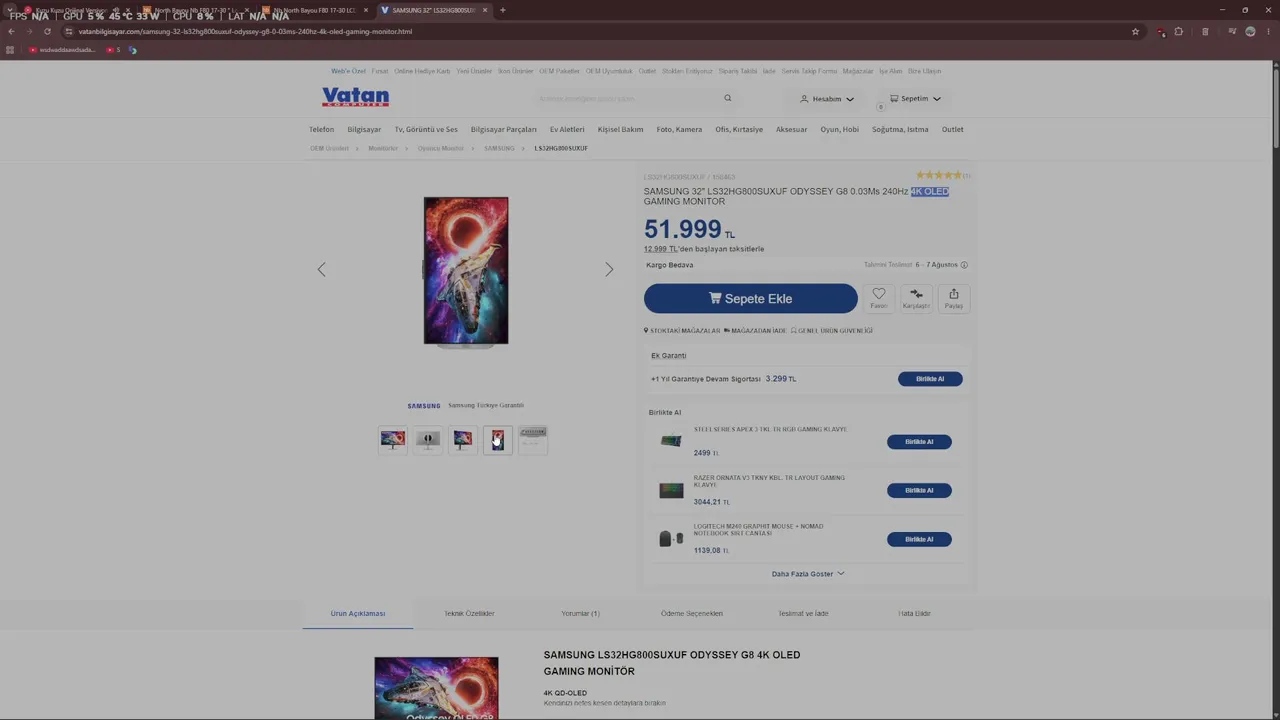Click the browser address bar URL

tap(245, 31)
